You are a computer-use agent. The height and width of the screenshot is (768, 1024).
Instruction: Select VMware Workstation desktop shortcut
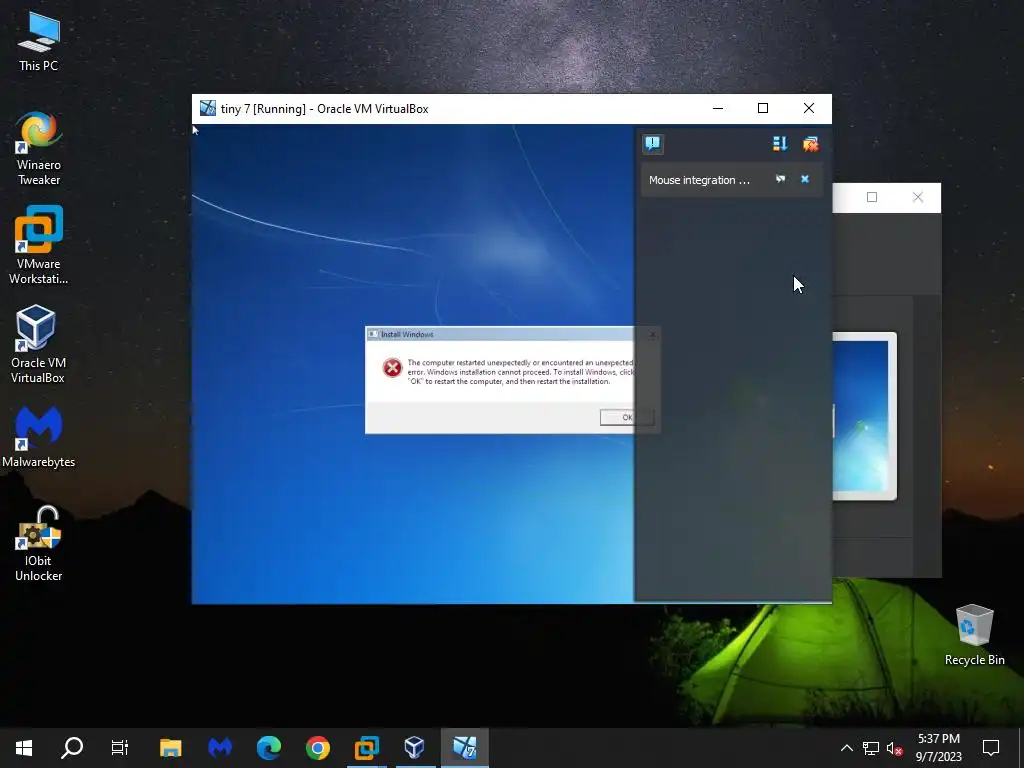click(39, 246)
